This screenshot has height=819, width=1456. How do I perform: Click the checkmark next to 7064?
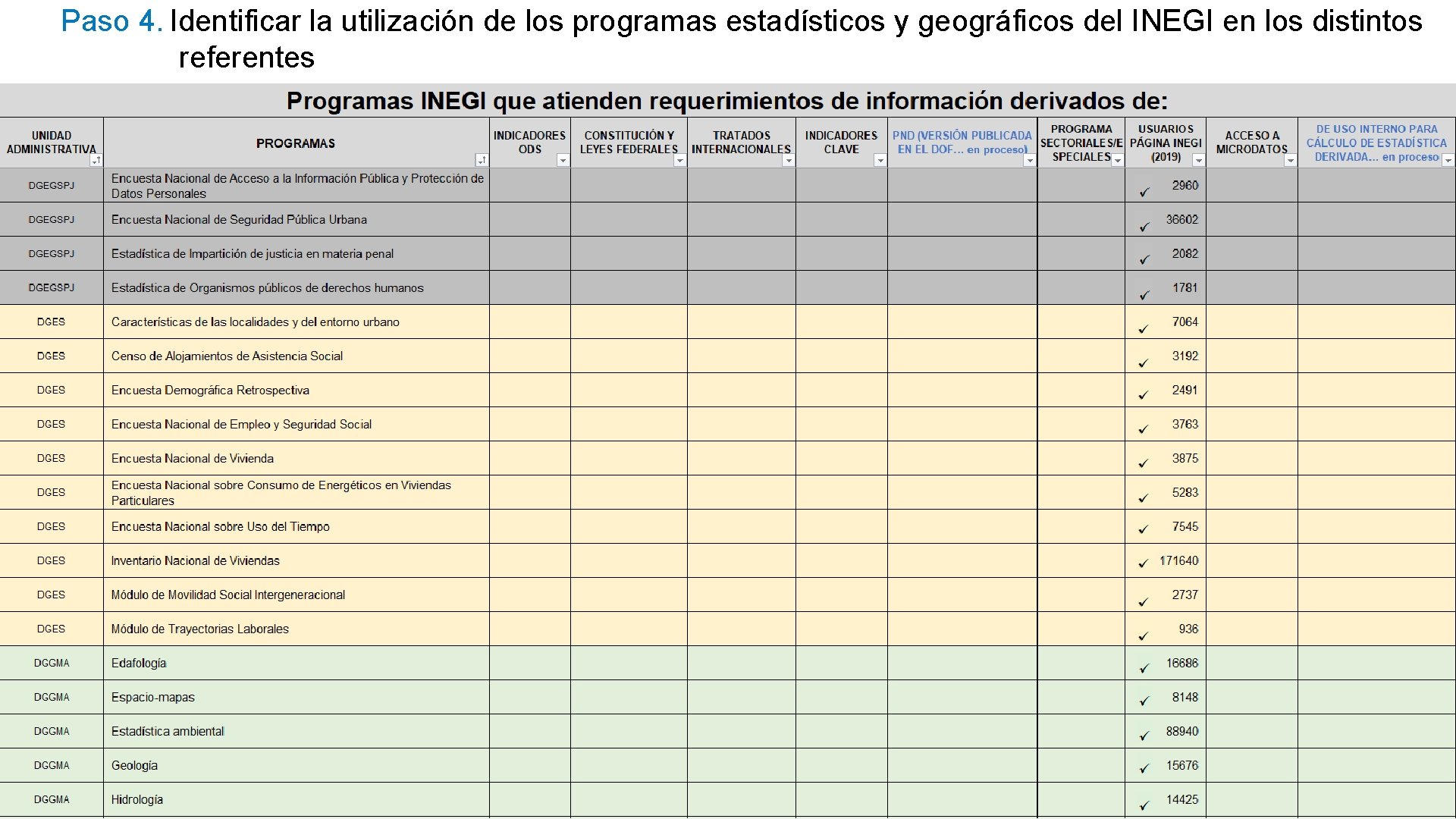(x=1144, y=329)
